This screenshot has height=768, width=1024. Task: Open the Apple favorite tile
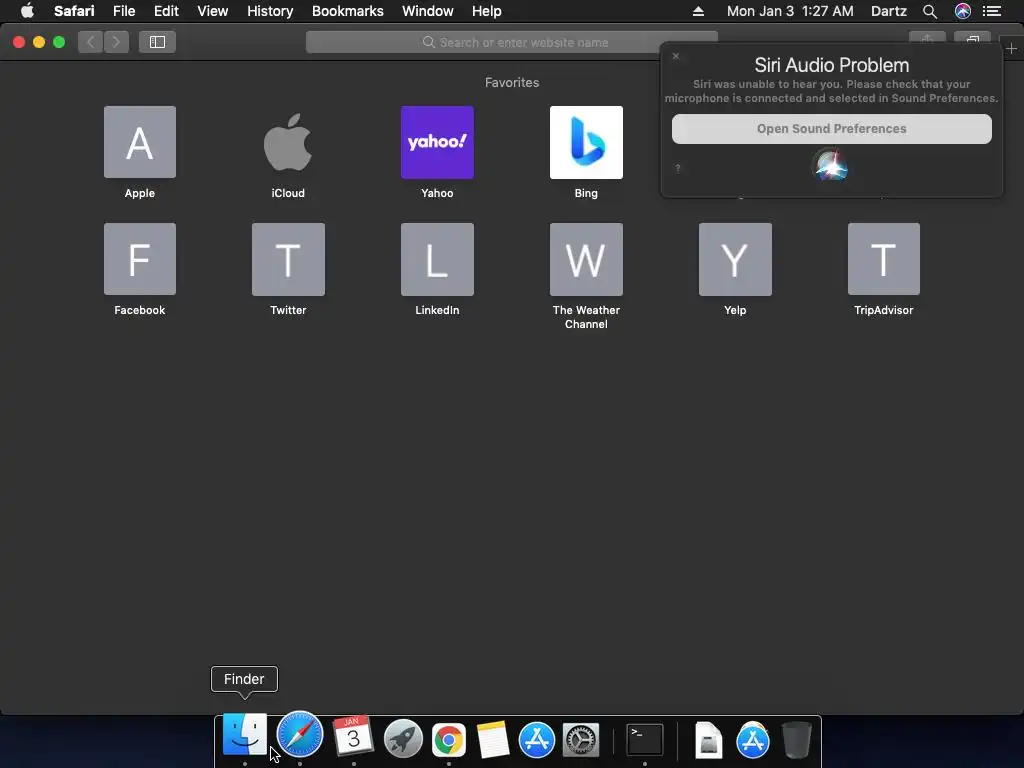[140, 142]
